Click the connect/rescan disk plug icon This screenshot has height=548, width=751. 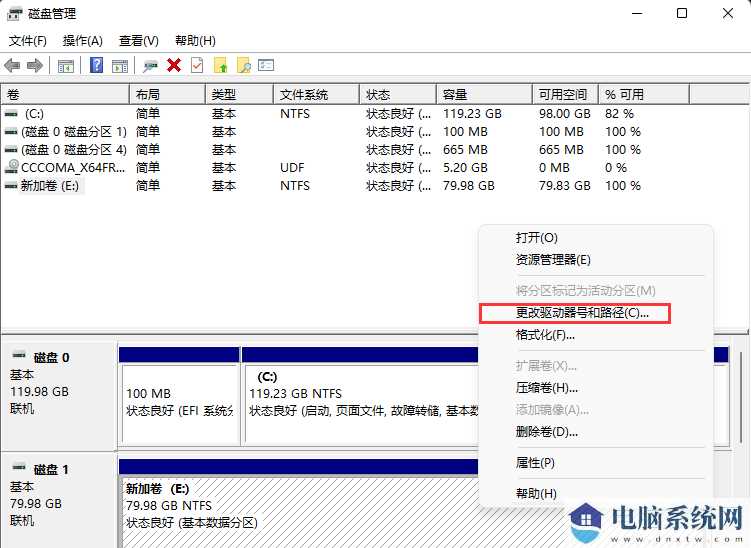tap(150, 66)
